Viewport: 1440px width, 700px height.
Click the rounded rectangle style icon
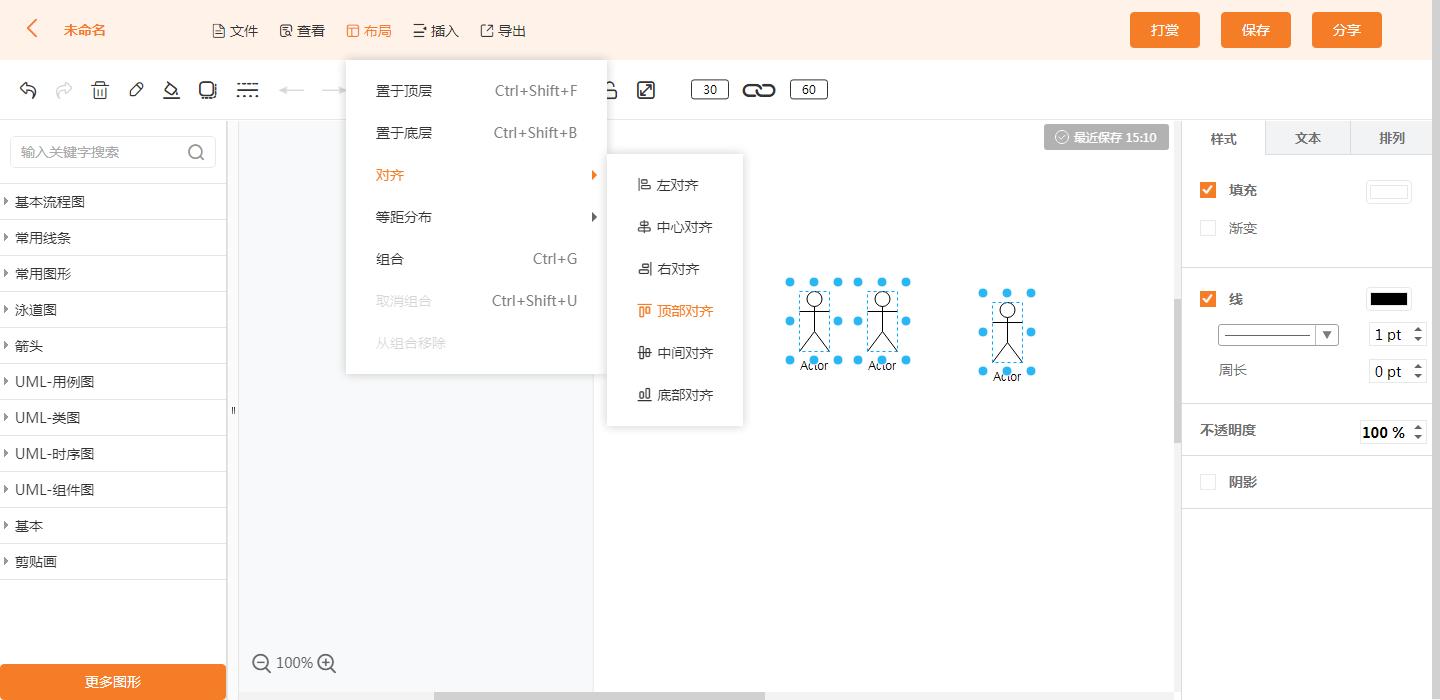(x=207, y=90)
